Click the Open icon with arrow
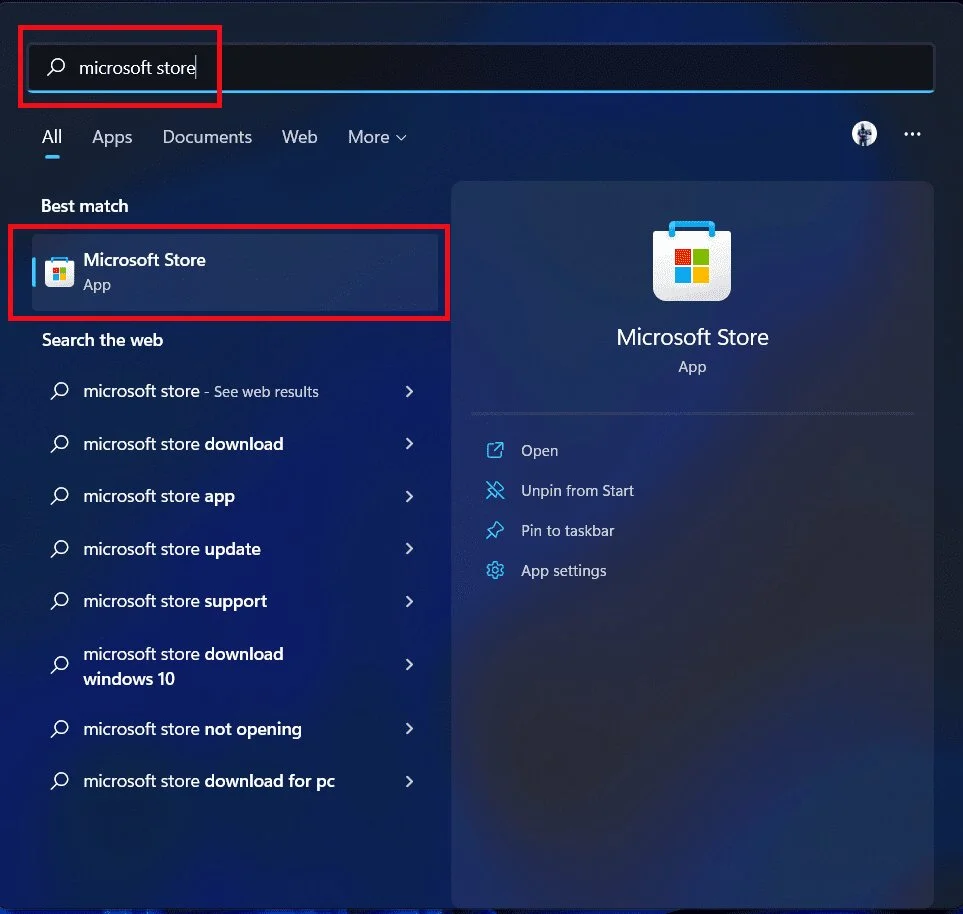The image size is (963, 914). click(x=495, y=450)
